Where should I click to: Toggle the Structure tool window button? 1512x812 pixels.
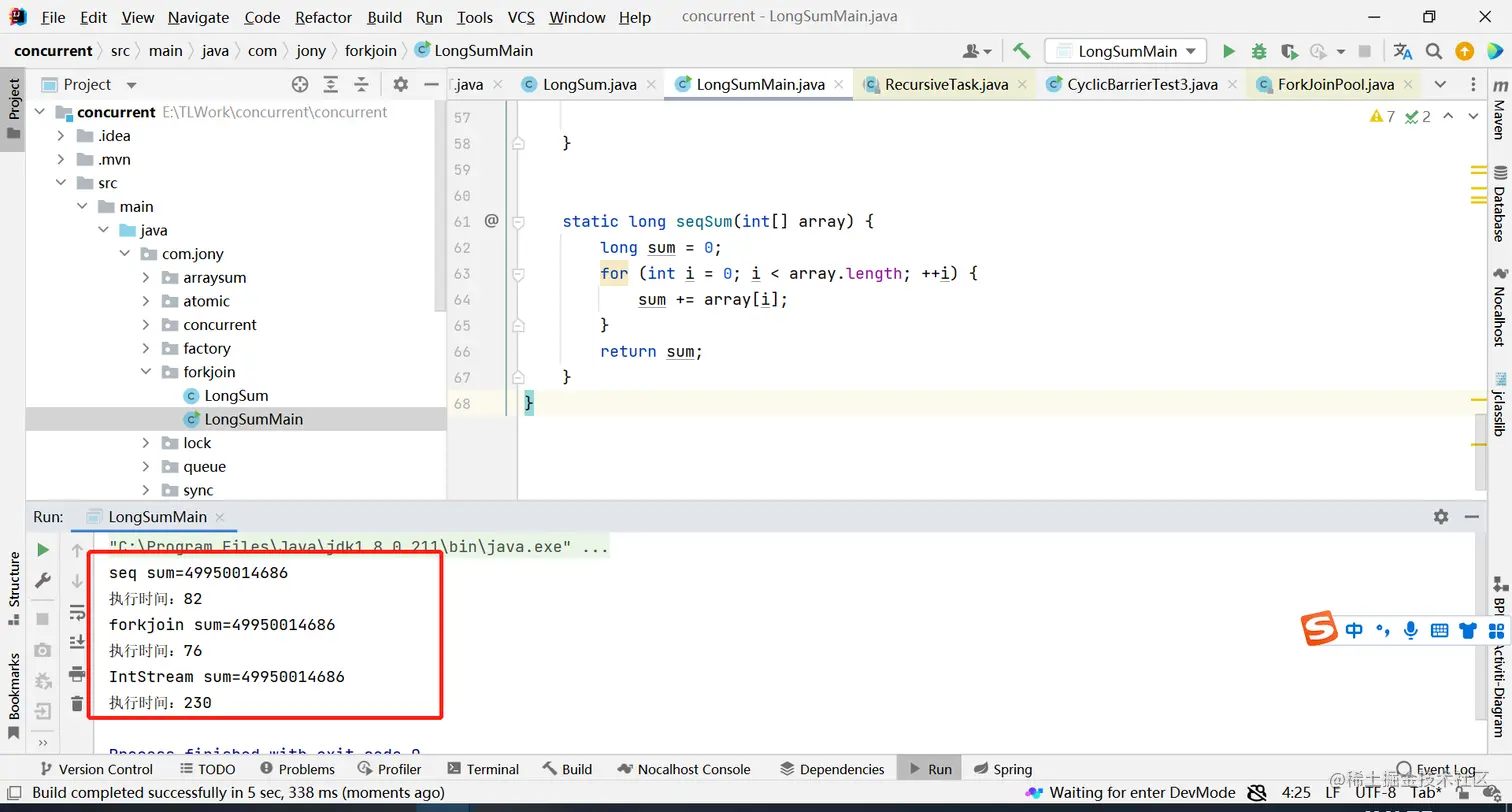(13, 588)
